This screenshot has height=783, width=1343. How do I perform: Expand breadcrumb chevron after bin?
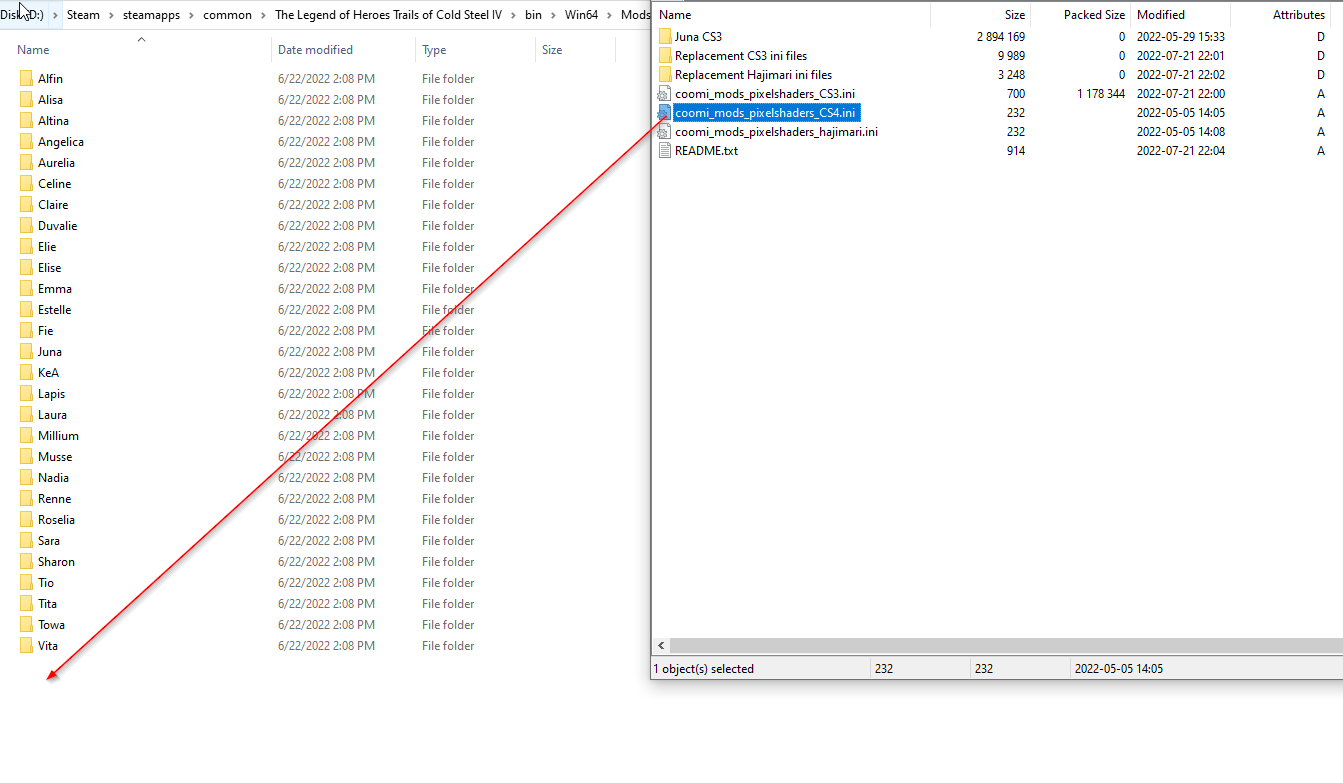553,15
